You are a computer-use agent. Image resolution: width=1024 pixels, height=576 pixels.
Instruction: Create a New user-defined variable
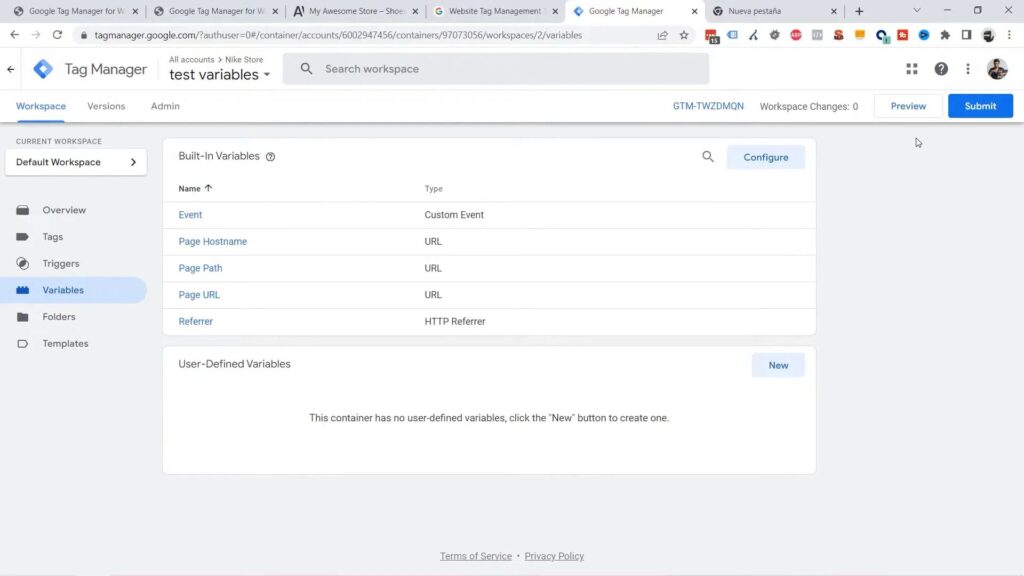778,365
